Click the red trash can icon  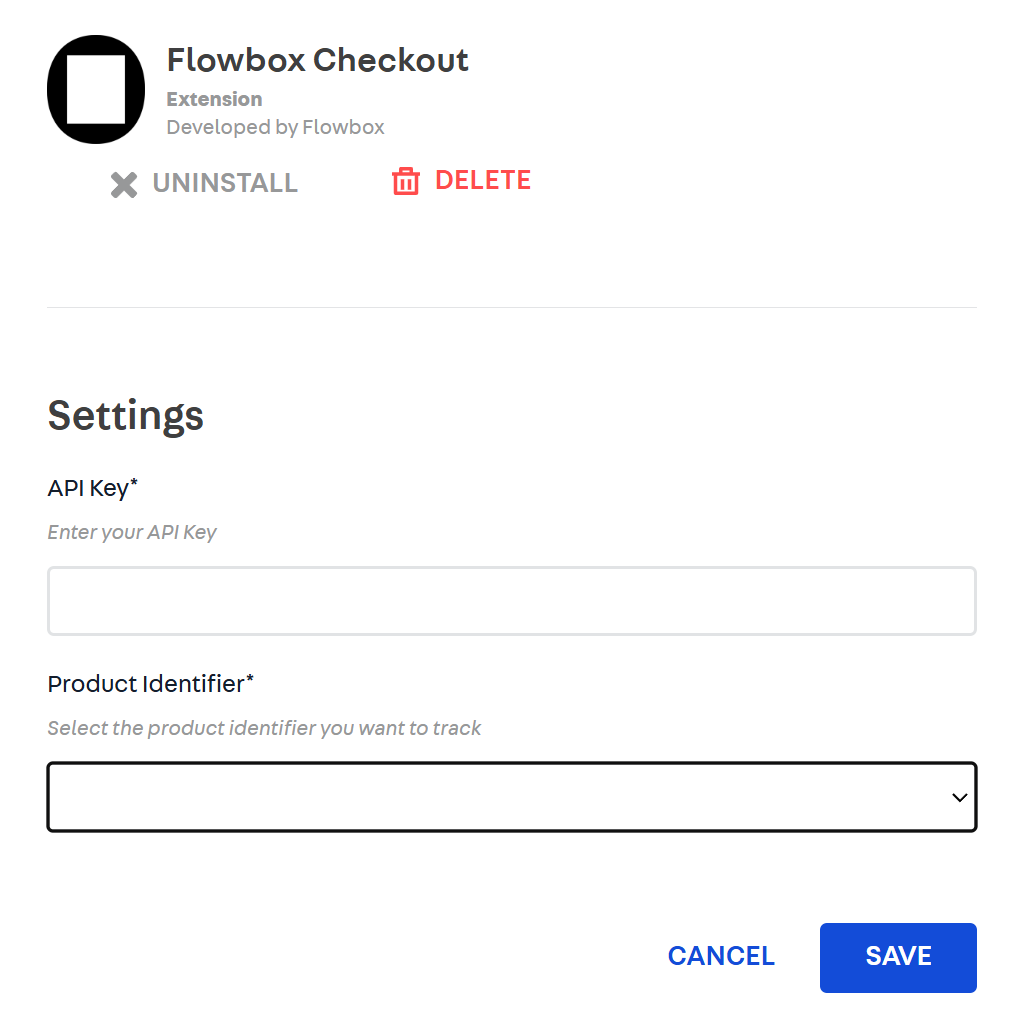coord(405,182)
